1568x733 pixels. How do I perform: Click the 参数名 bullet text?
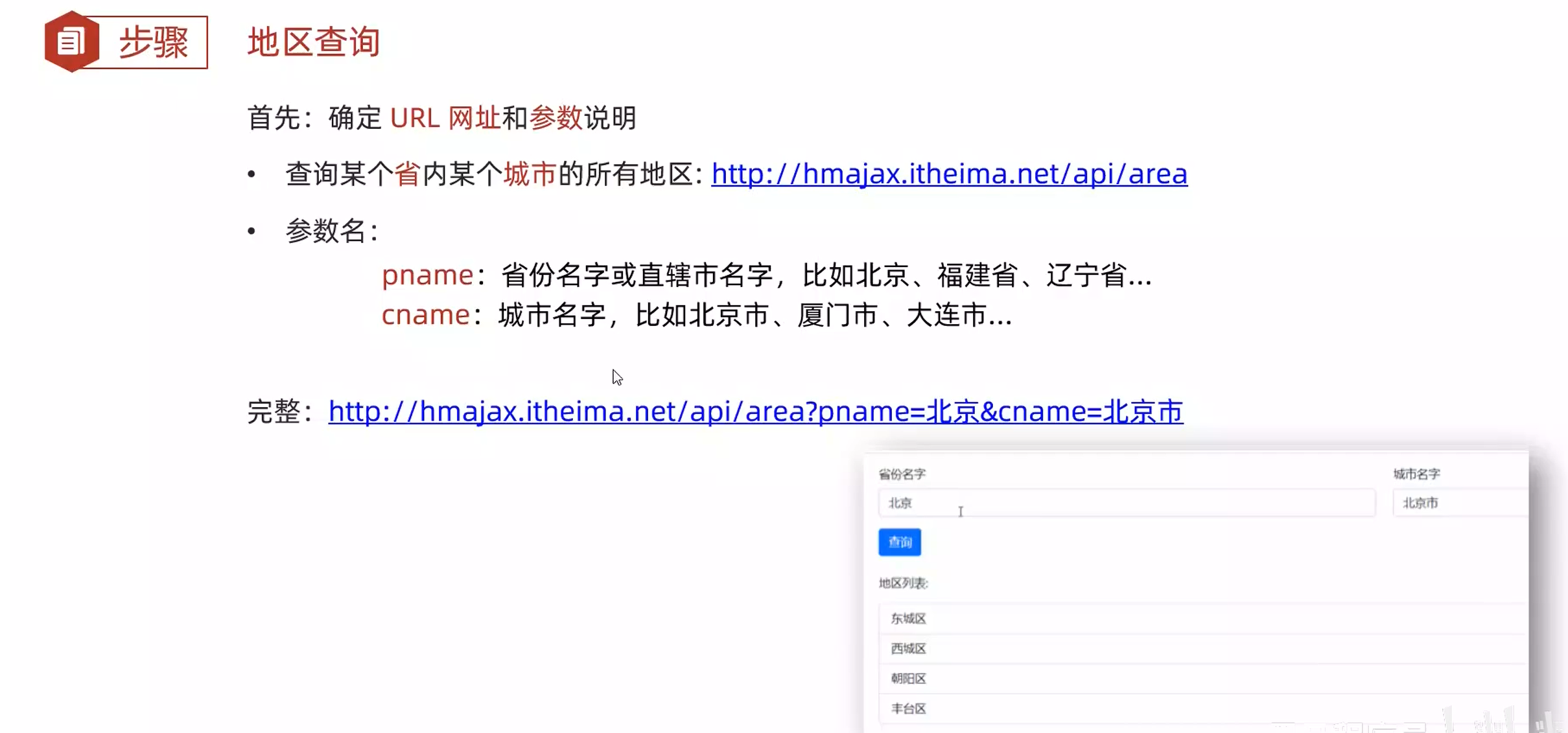click(x=332, y=231)
